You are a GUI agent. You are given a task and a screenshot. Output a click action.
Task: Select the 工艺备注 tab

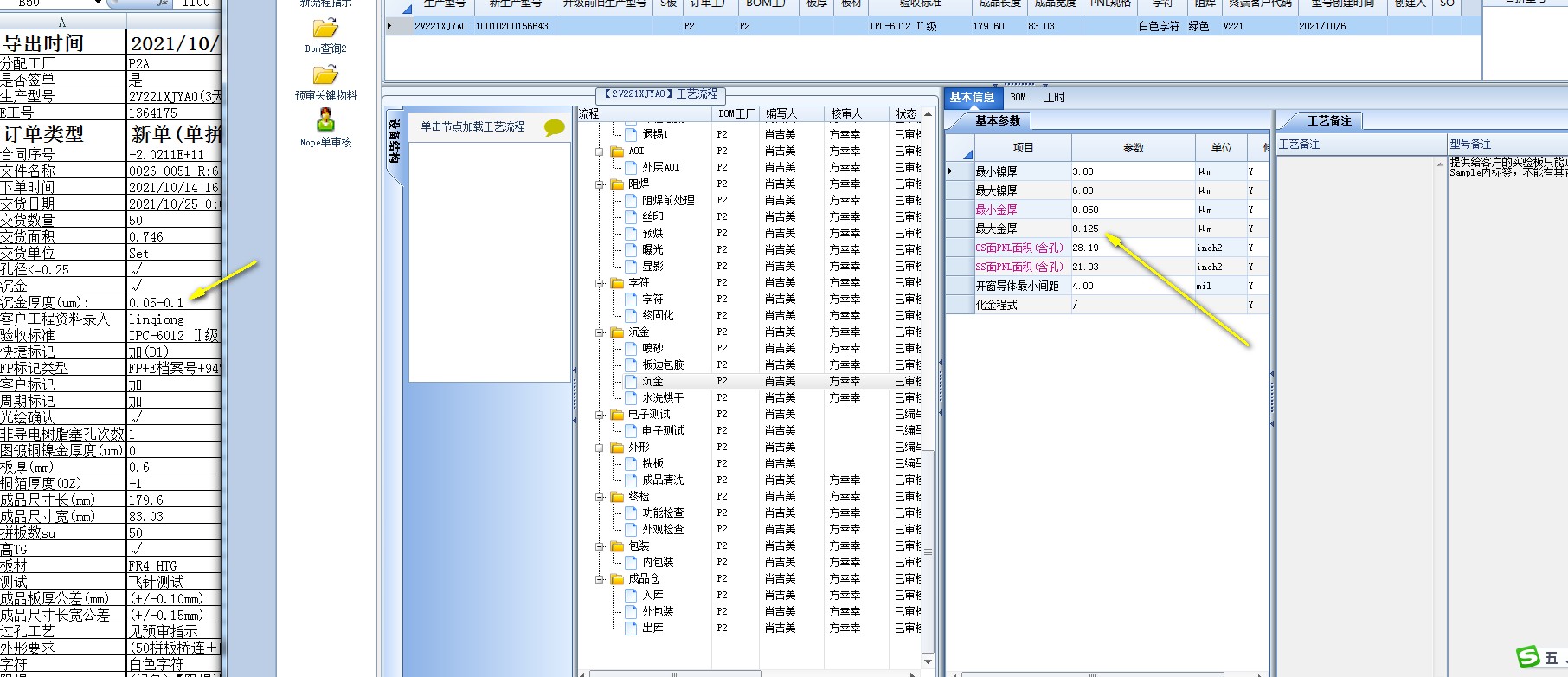[1328, 120]
